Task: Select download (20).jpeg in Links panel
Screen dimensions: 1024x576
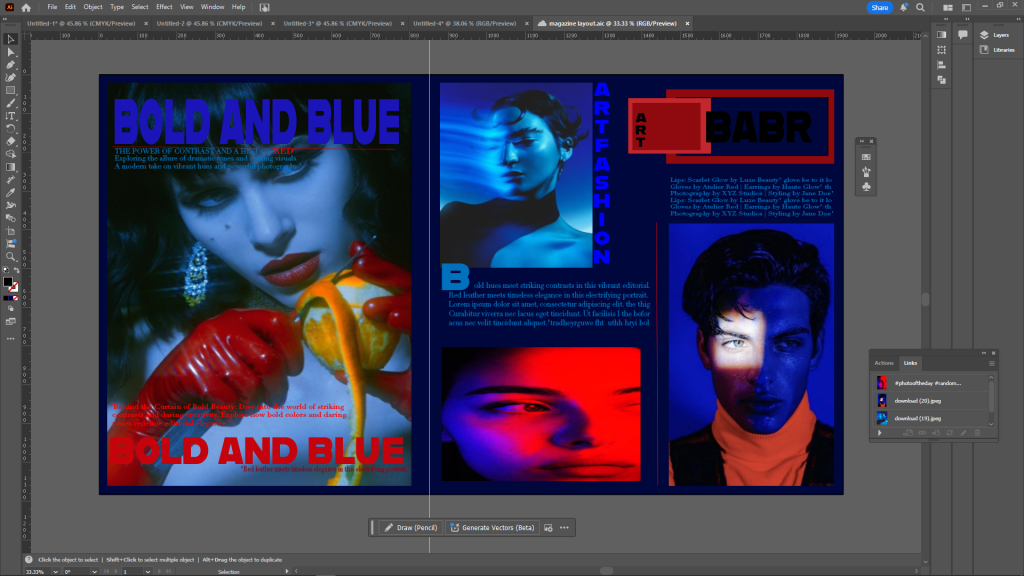Action: (x=918, y=400)
